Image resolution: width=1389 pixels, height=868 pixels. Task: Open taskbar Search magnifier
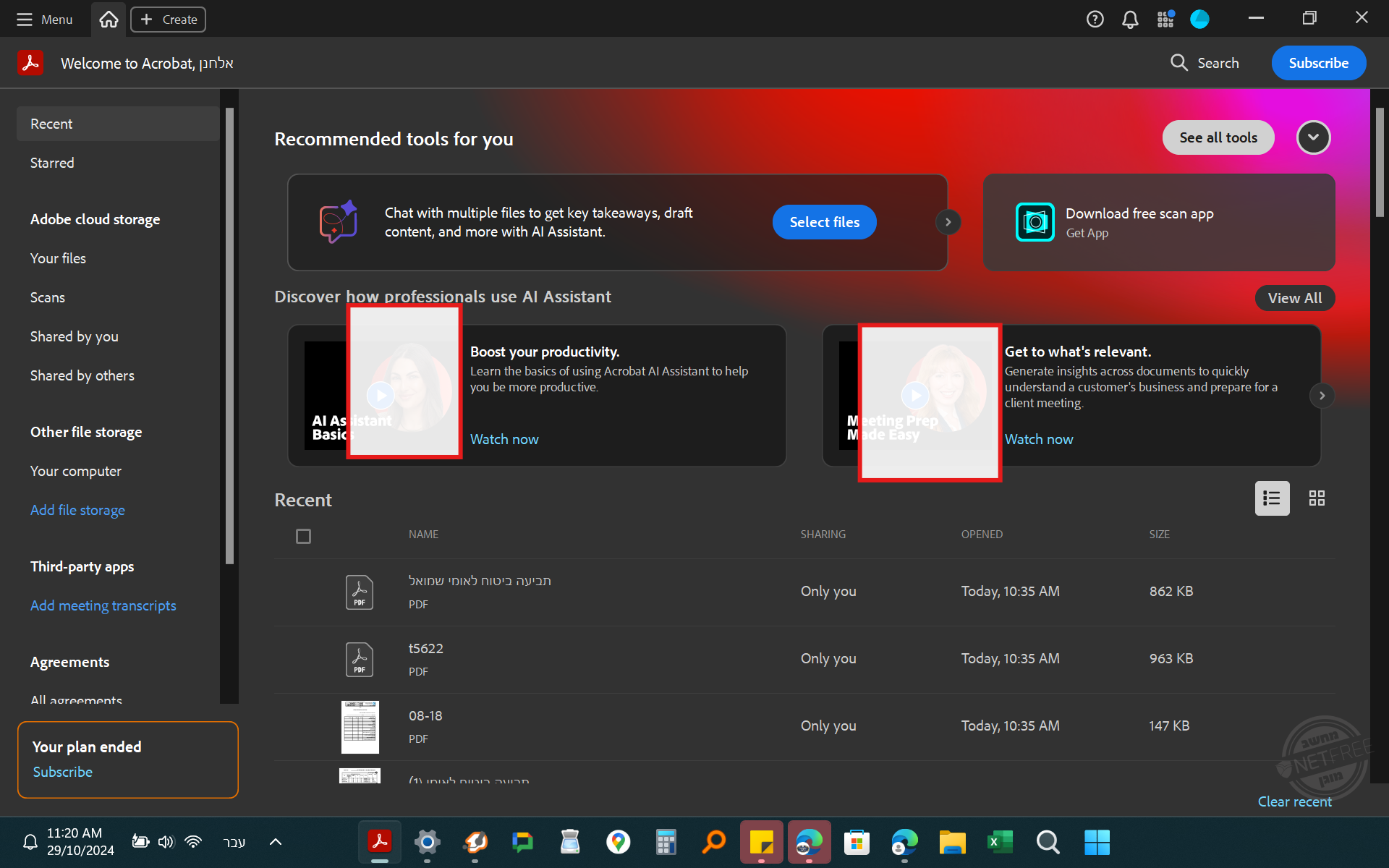1048,842
